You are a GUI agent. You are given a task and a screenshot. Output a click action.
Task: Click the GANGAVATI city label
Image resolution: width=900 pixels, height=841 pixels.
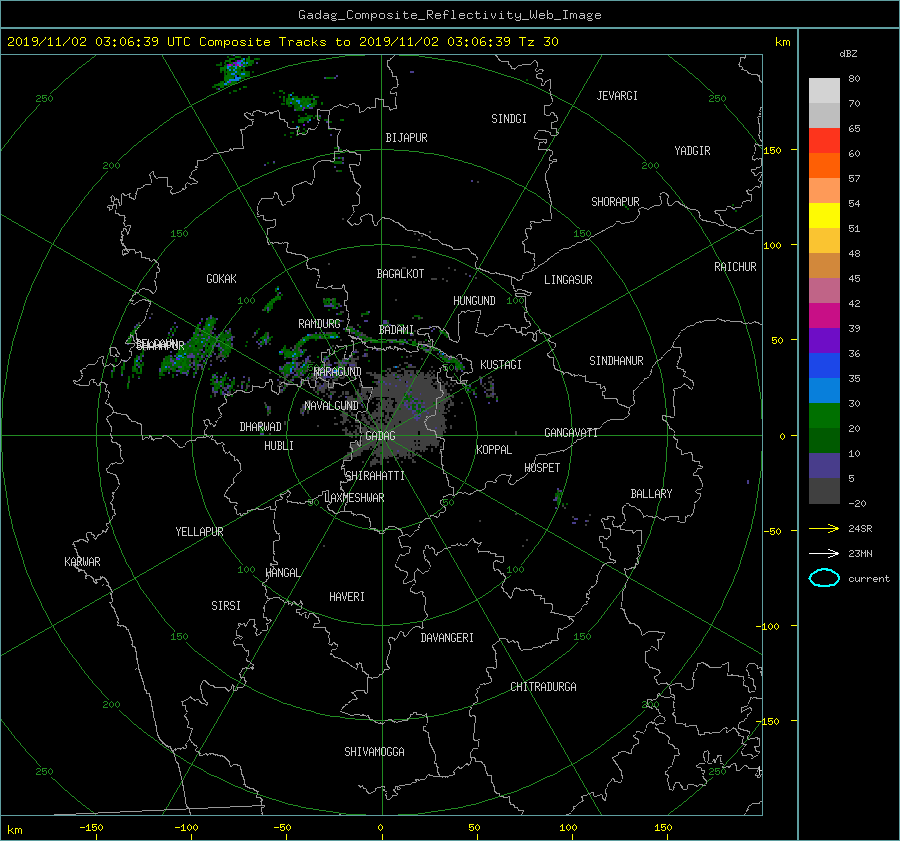click(x=571, y=433)
